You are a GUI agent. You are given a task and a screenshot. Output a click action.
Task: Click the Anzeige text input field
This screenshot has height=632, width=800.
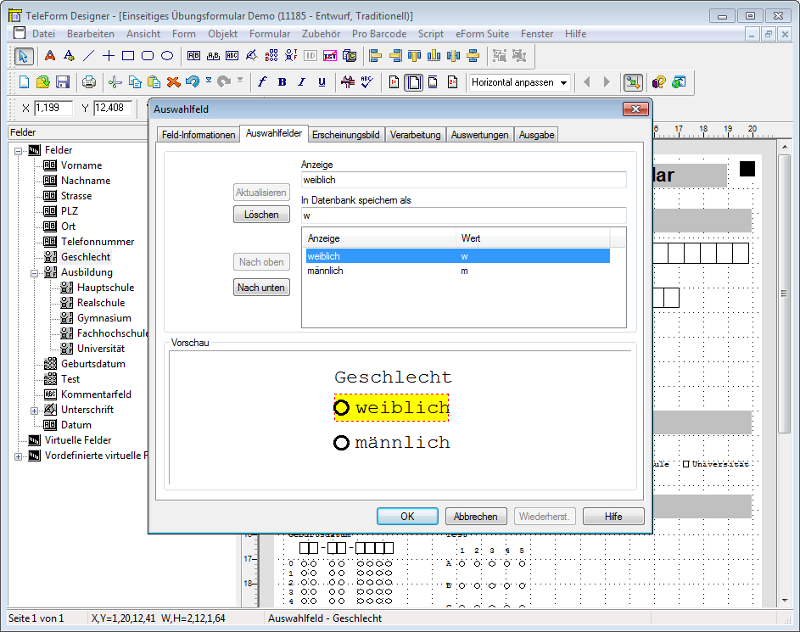click(x=463, y=180)
